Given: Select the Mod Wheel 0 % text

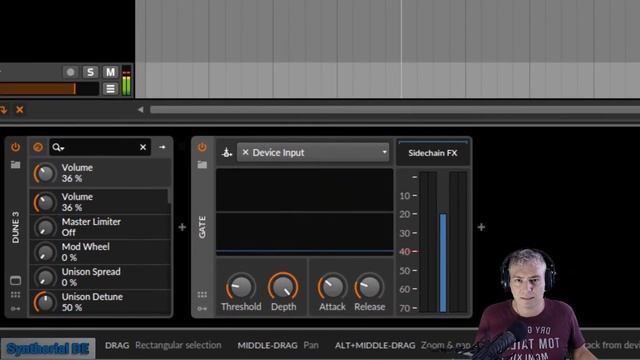Looking at the screenshot, I should [85, 252].
